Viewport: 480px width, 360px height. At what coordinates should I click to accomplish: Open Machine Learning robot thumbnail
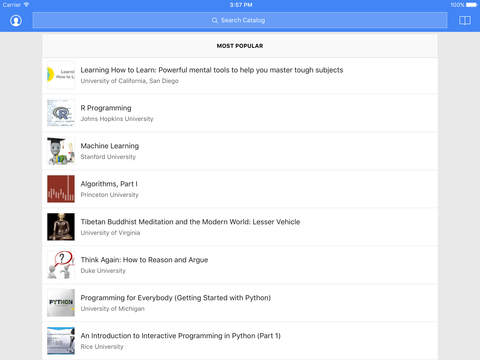pyautogui.click(x=61, y=151)
